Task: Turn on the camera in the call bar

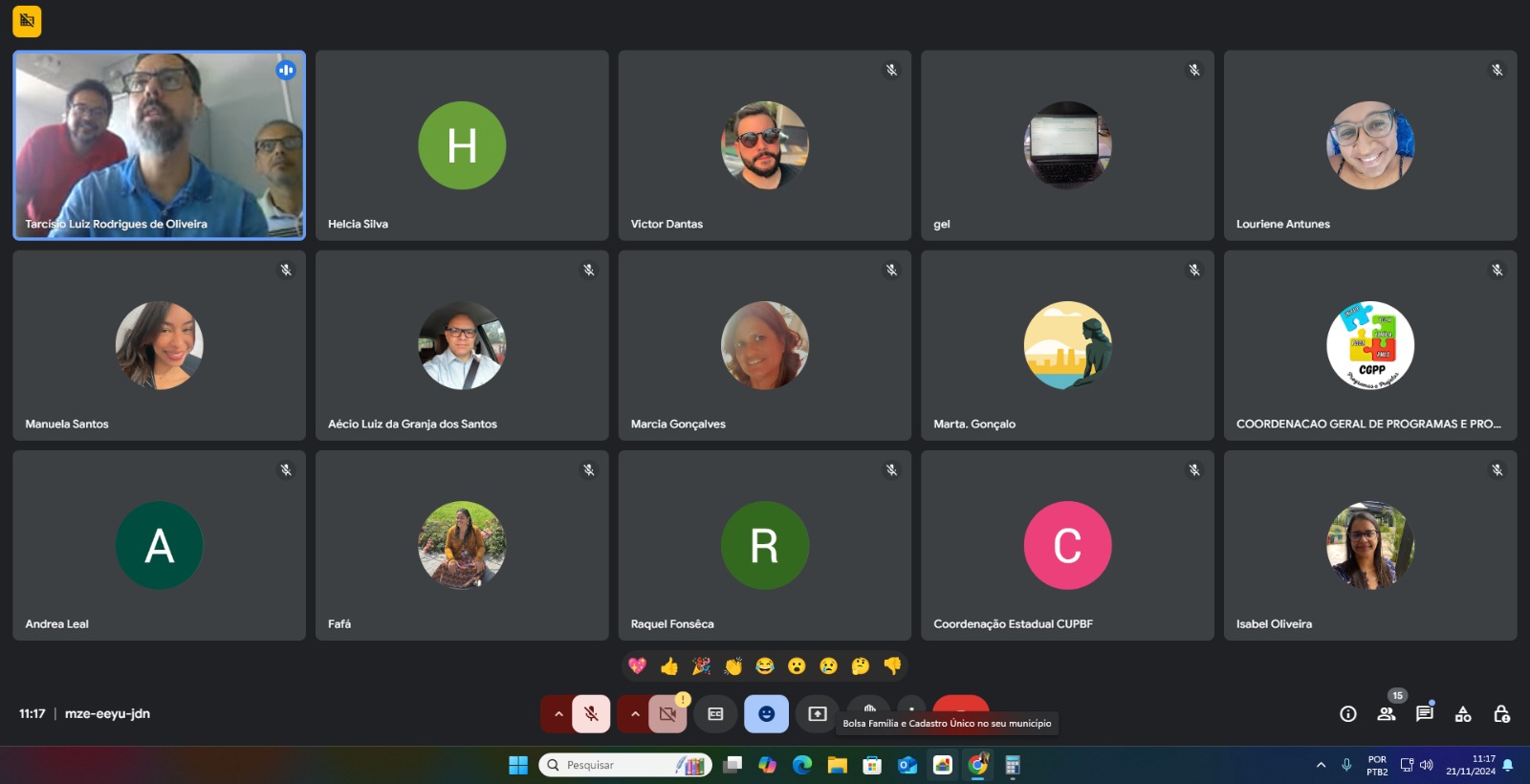Action: (x=667, y=714)
